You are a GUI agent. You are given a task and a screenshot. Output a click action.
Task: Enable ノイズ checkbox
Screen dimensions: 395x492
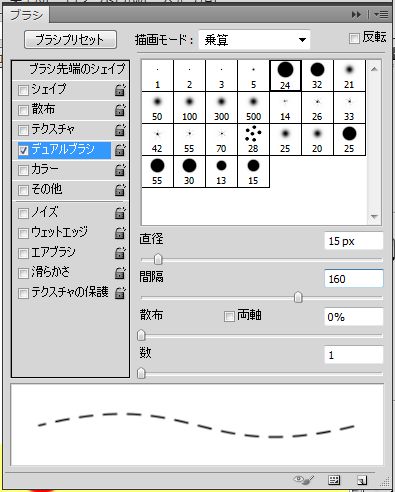[23, 213]
